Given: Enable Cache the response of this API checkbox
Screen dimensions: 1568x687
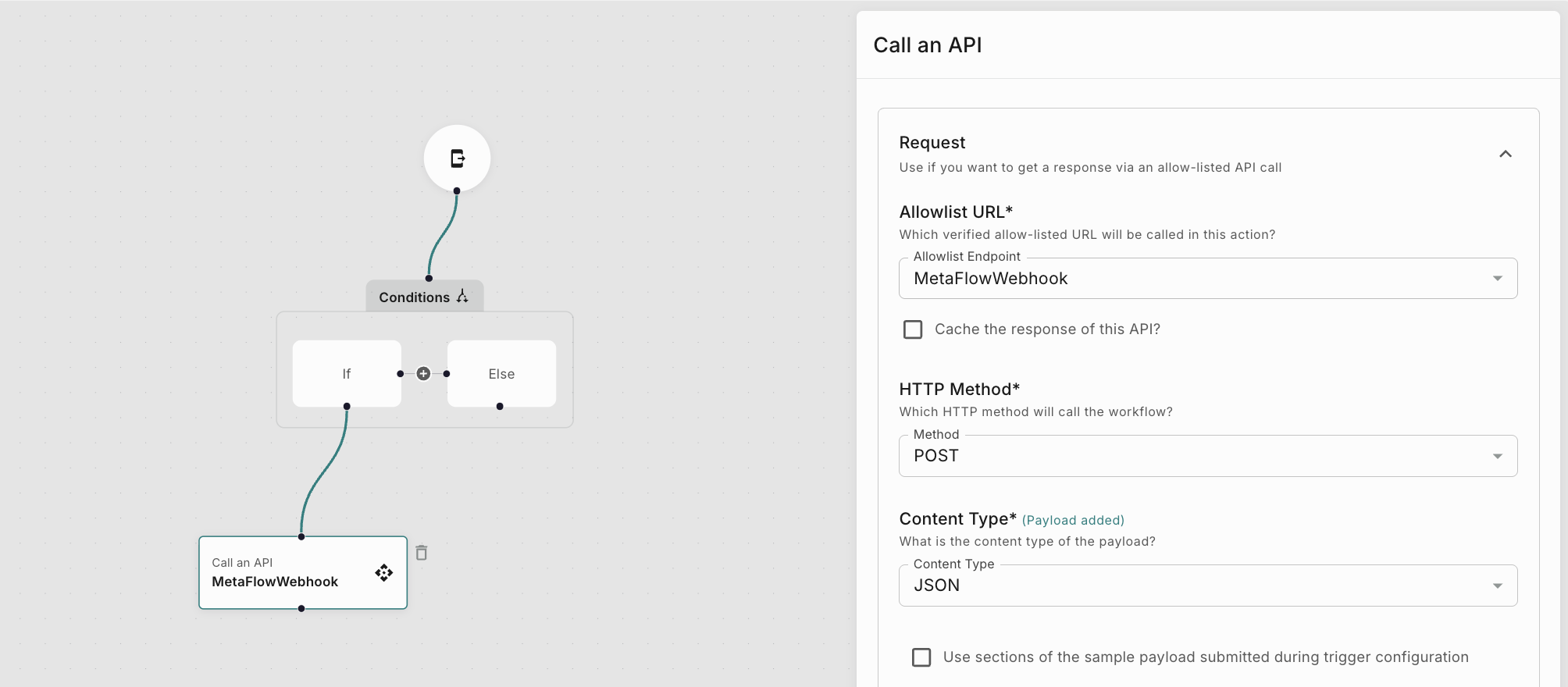Looking at the screenshot, I should click(x=913, y=329).
